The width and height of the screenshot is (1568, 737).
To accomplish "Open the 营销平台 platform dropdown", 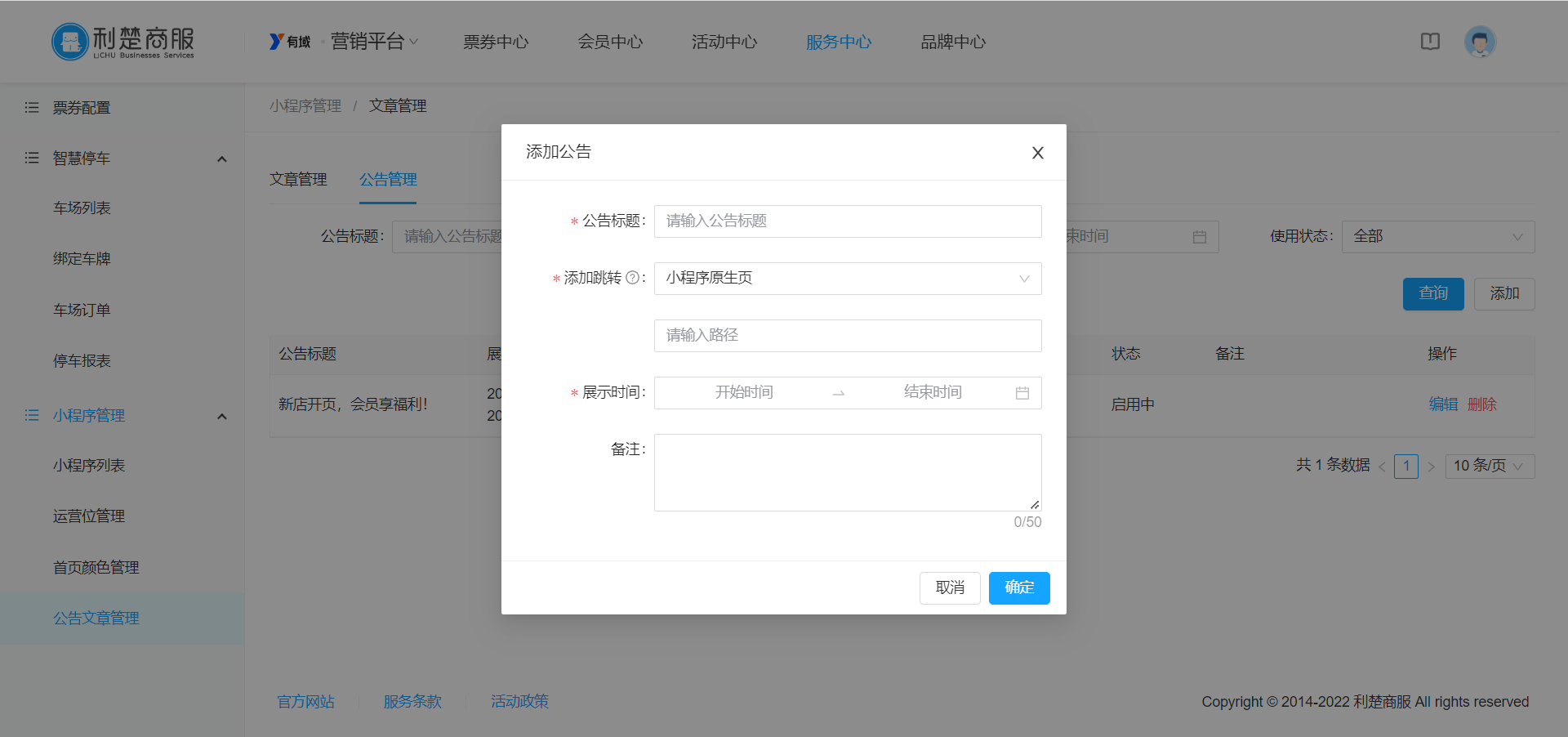I will click(374, 42).
